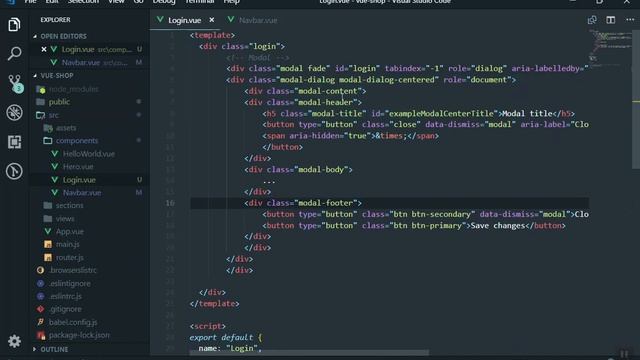Image resolution: width=640 pixels, height=360 pixels.
Task: Open .eslintignore file
Action: tap(69, 283)
